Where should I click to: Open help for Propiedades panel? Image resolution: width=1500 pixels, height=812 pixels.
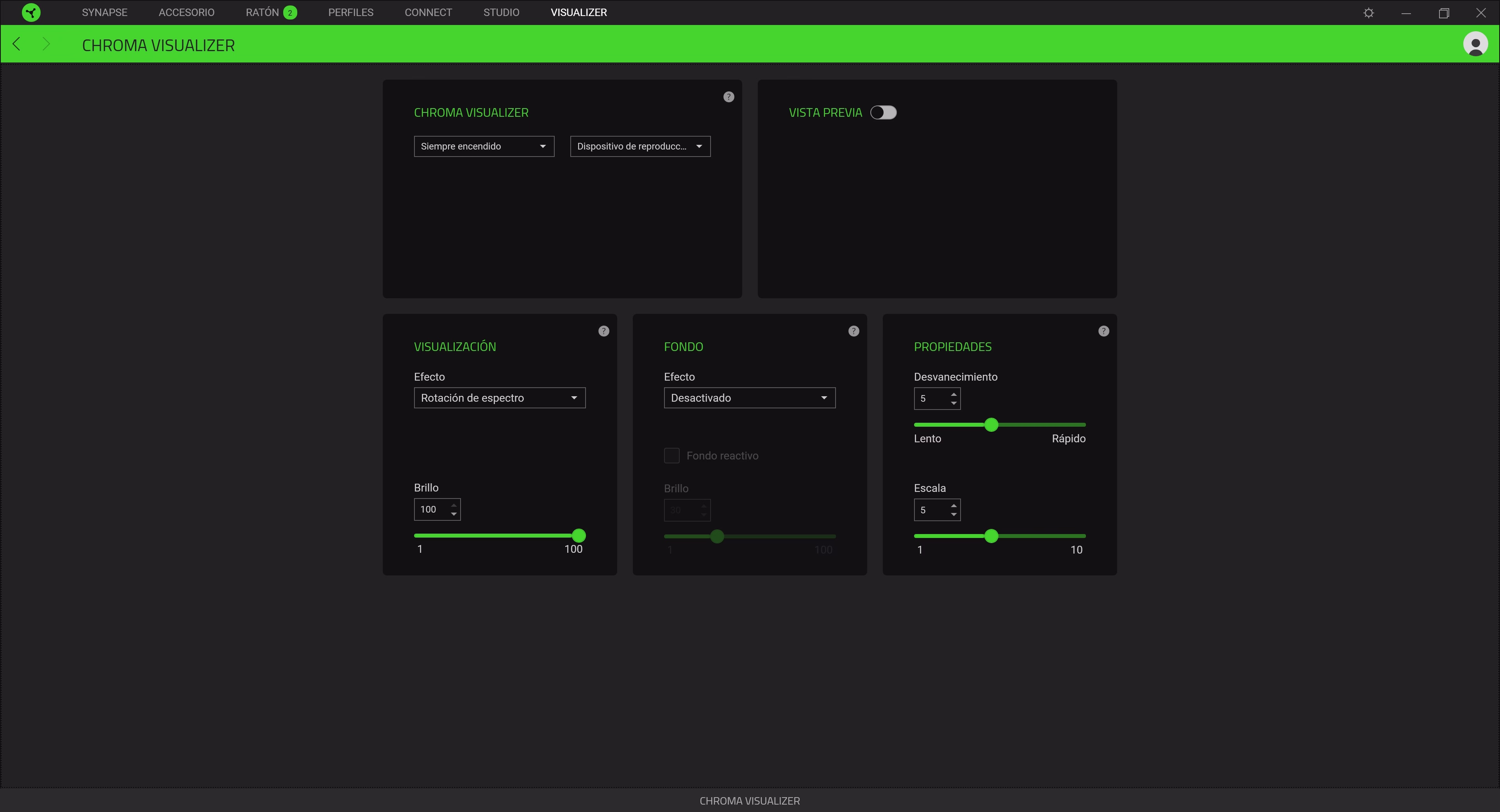[x=1104, y=331]
